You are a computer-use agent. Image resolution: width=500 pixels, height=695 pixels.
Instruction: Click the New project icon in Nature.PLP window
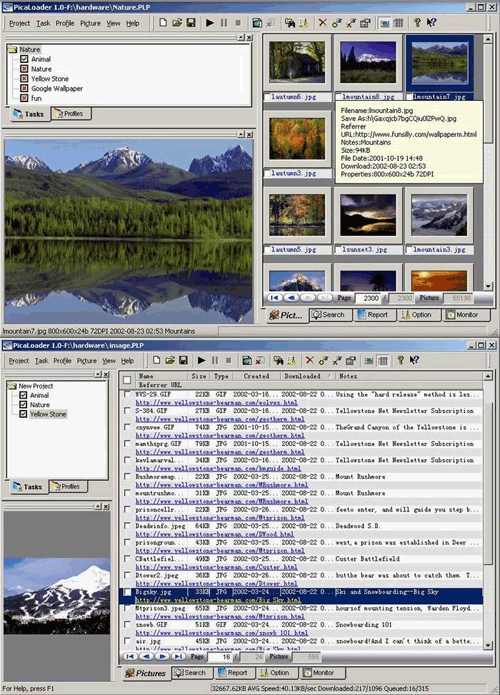(x=163, y=23)
